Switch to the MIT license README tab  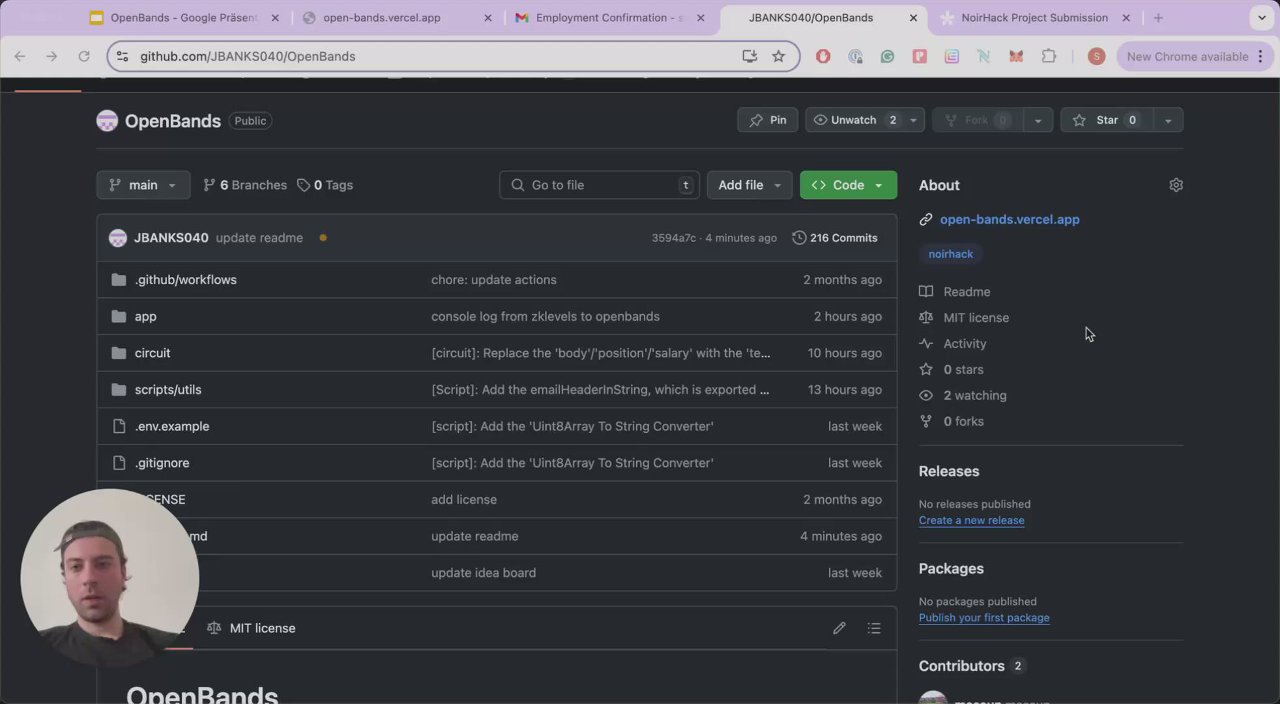click(251, 628)
